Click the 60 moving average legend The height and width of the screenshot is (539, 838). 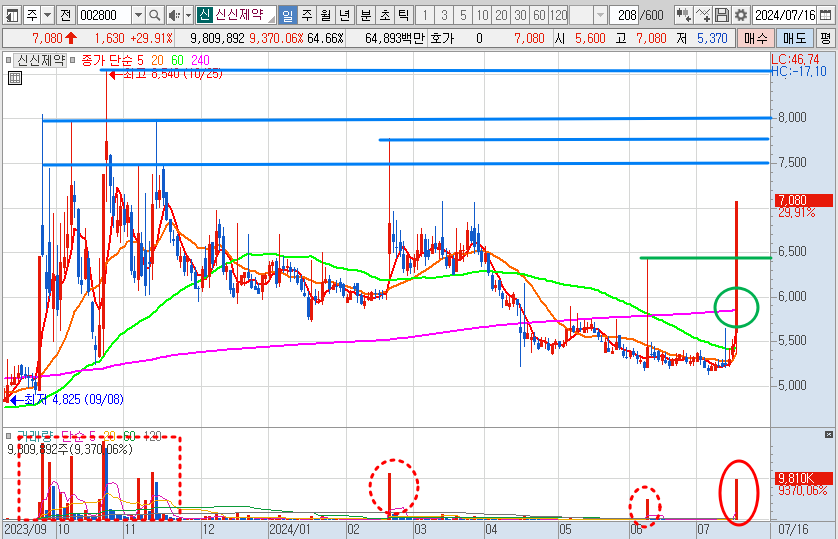(x=177, y=60)
